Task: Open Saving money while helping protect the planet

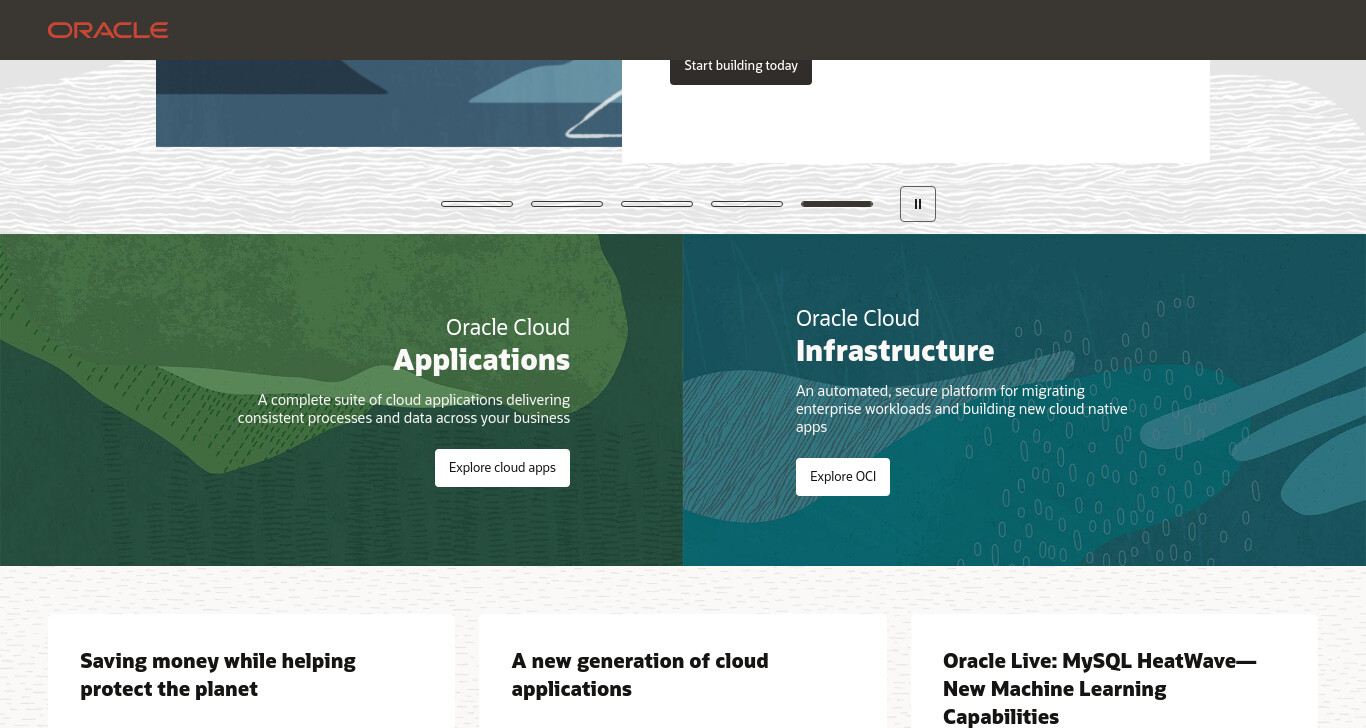Action: pos(218,675)
